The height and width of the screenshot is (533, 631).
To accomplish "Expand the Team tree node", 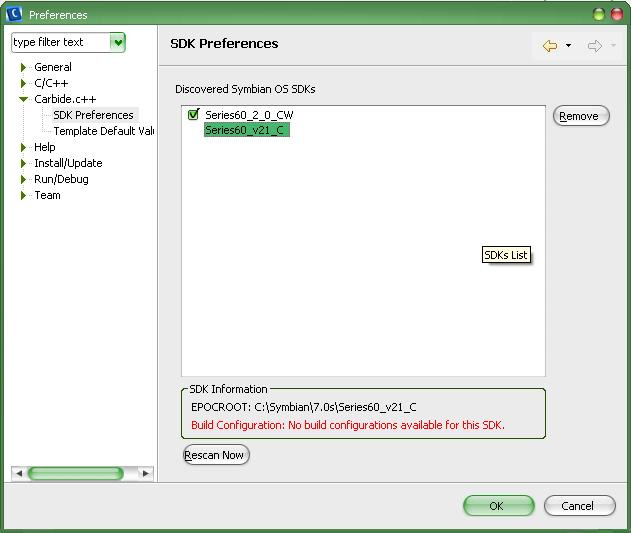I will click(x=23, y=196).
